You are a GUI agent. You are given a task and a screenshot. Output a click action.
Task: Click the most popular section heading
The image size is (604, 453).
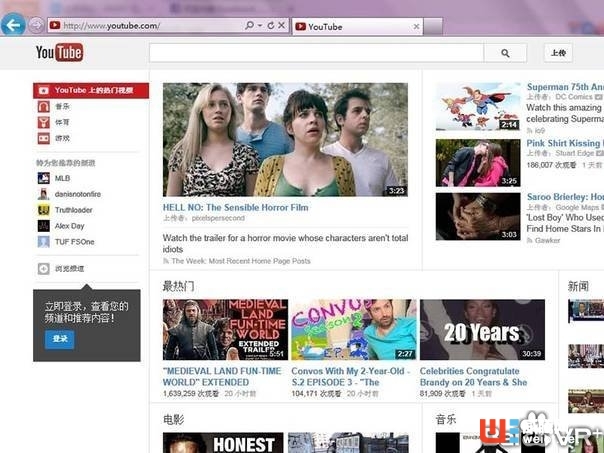pos(179,286)
